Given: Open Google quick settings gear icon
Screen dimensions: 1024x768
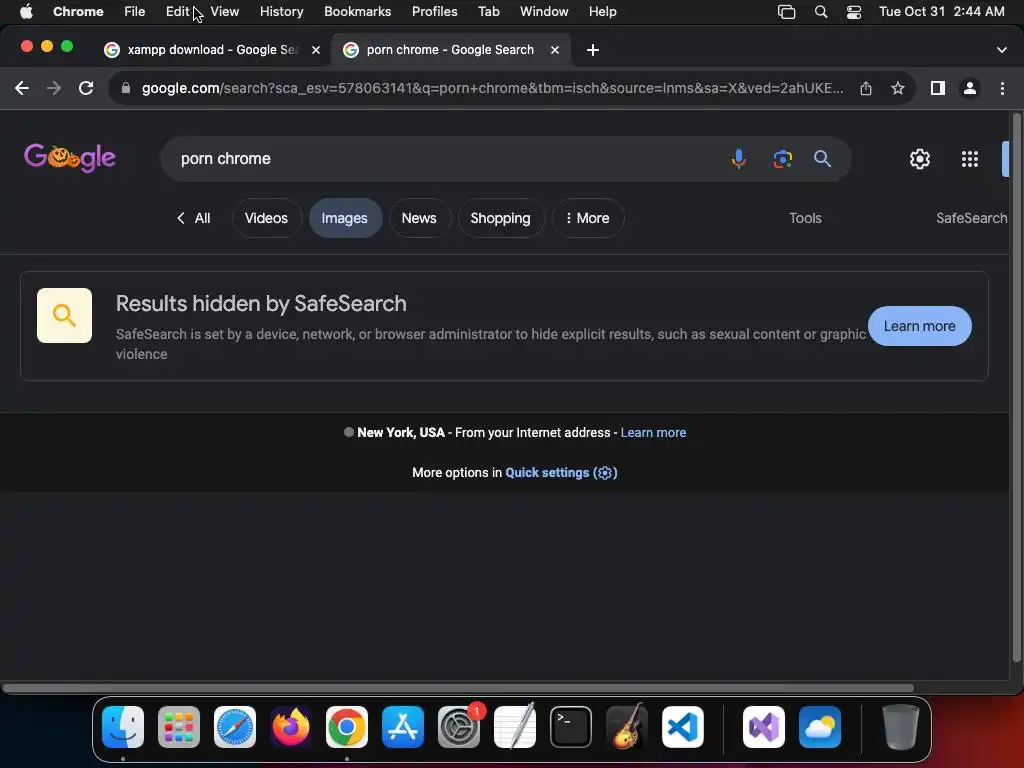Looking at the screenshot, I should tap(920, 159).
